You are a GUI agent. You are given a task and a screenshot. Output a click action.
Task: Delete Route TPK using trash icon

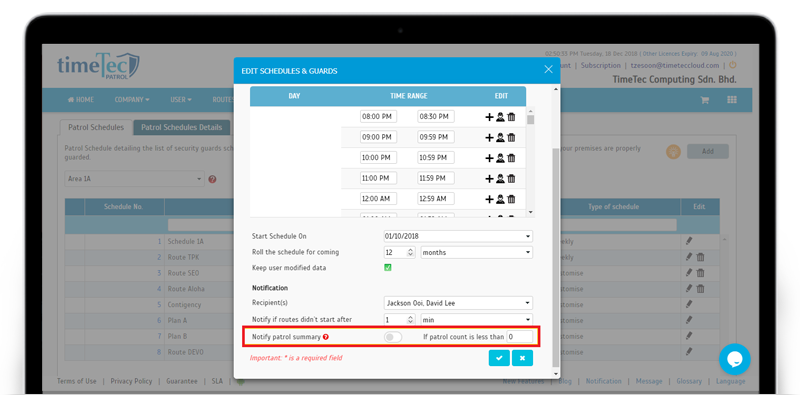[x=701, y=257]
